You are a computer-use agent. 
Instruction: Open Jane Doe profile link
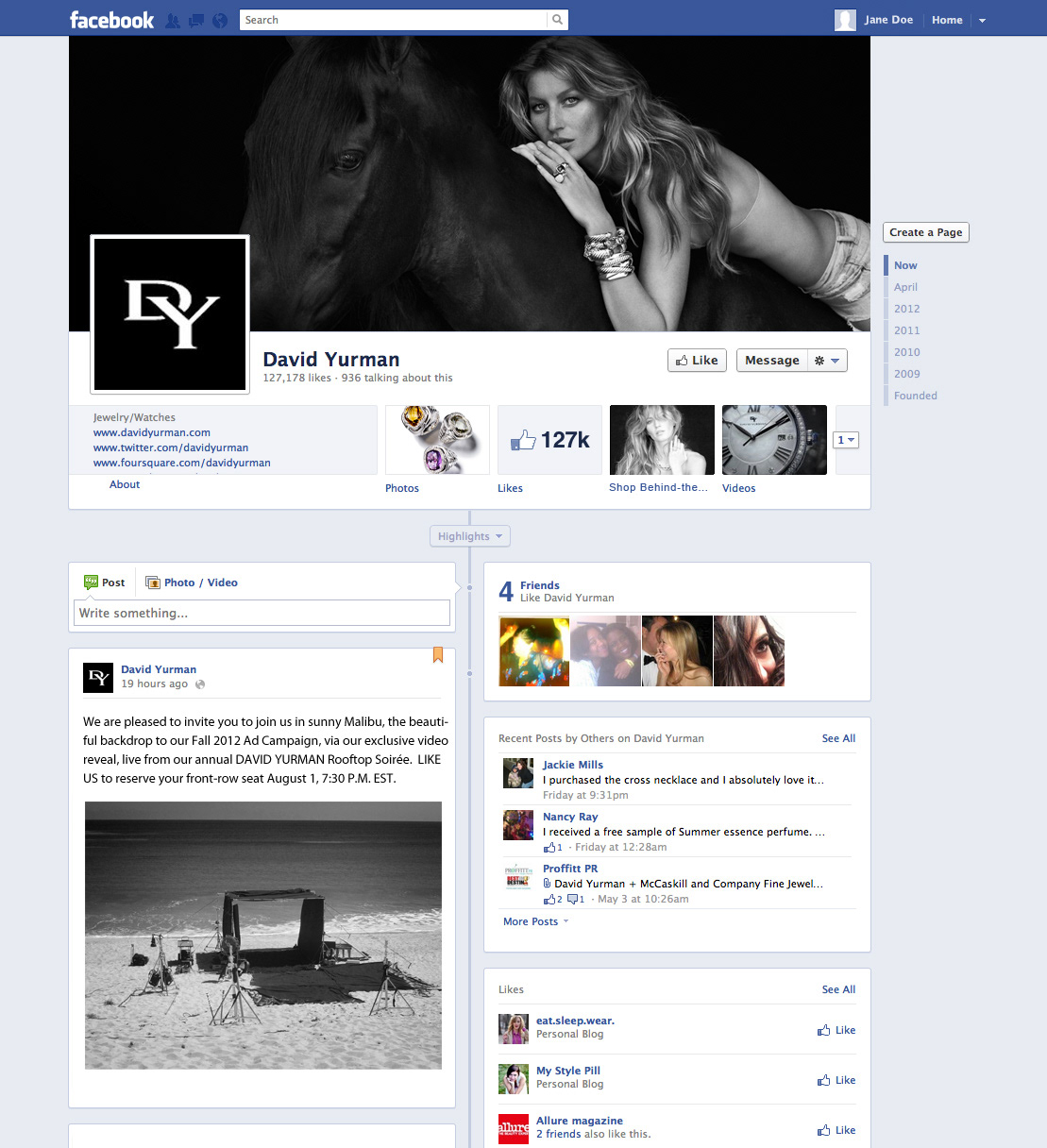point(888,20)
